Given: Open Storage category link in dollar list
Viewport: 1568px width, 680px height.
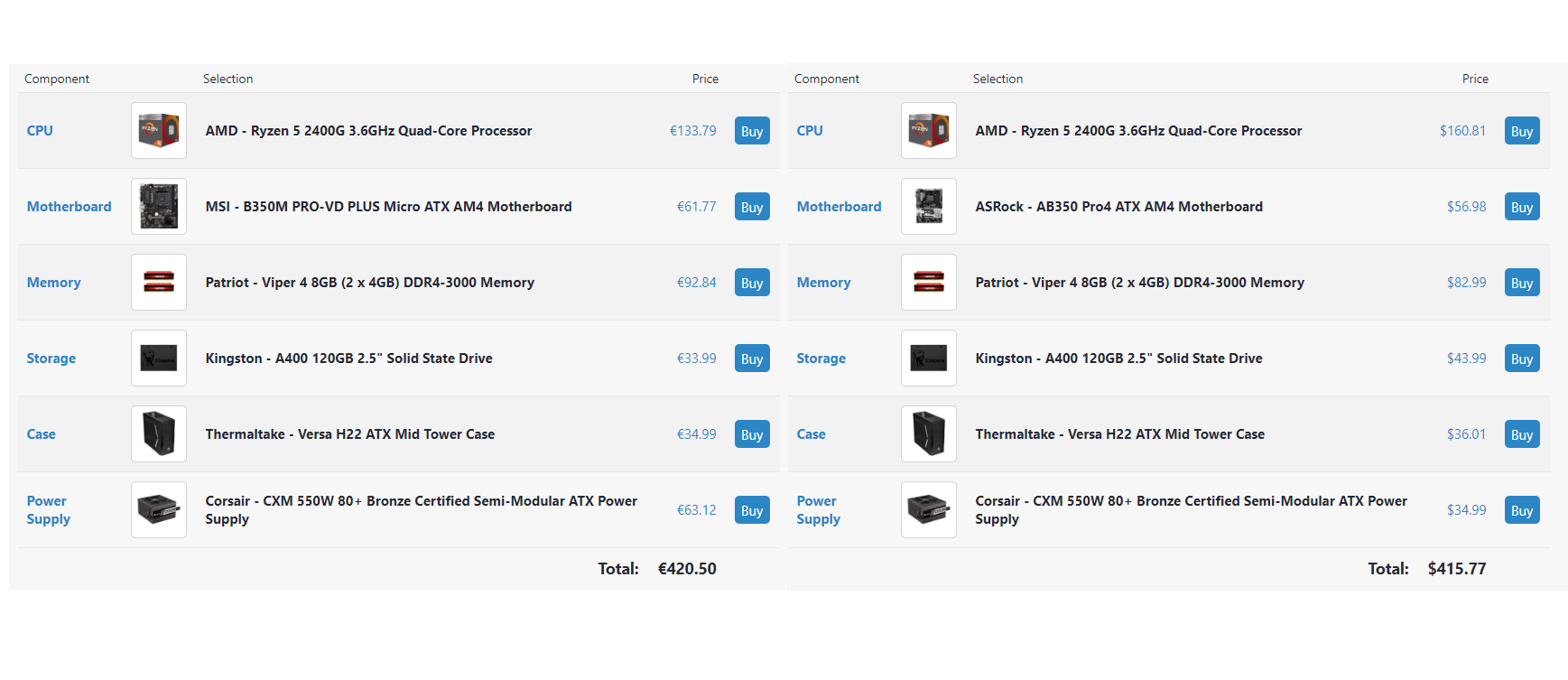Looking at the screenshot, I should tap(821, 359).
